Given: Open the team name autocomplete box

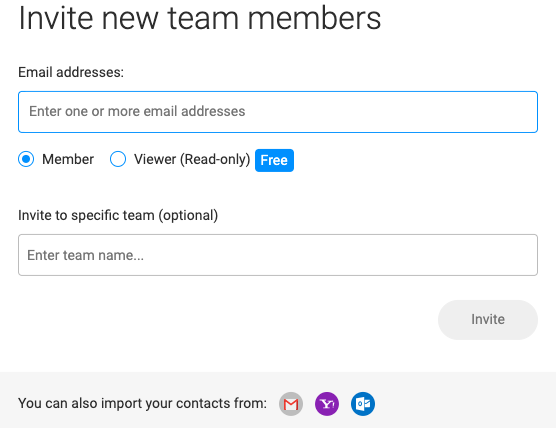Looking at the screenshot, I should point(278,255).
